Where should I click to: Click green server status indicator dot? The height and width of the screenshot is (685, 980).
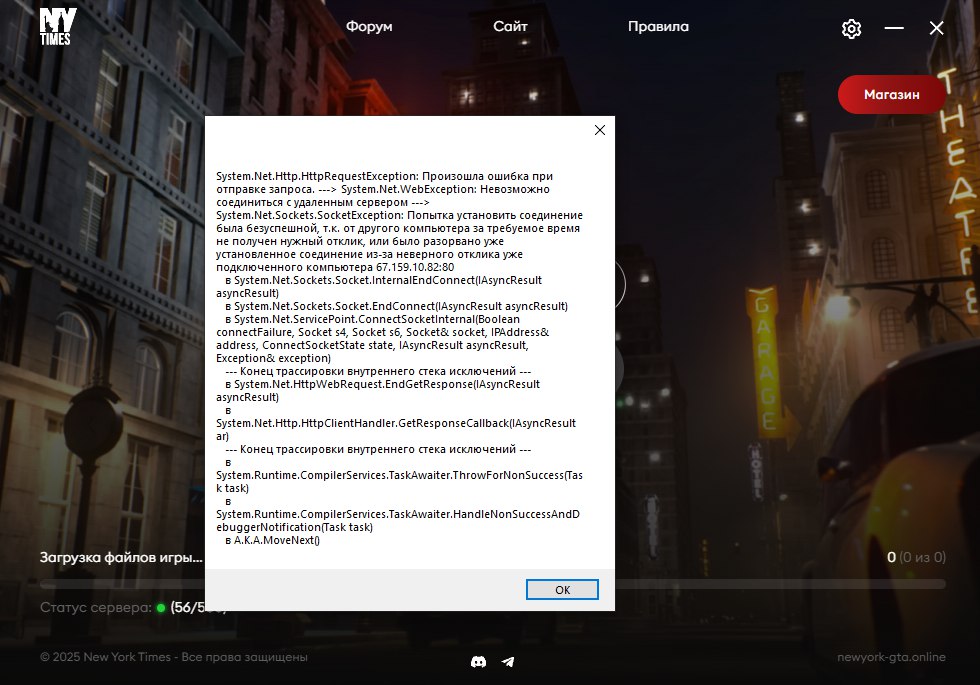(161, 608)
